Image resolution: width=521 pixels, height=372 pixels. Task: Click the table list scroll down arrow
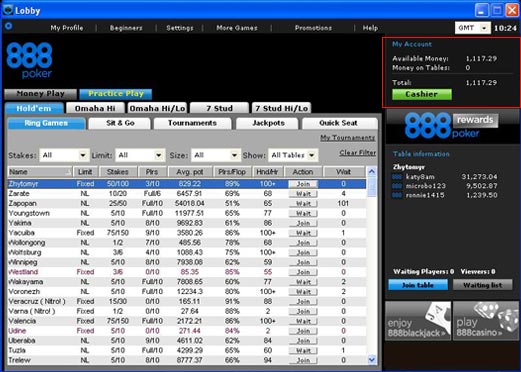(372, 359)
